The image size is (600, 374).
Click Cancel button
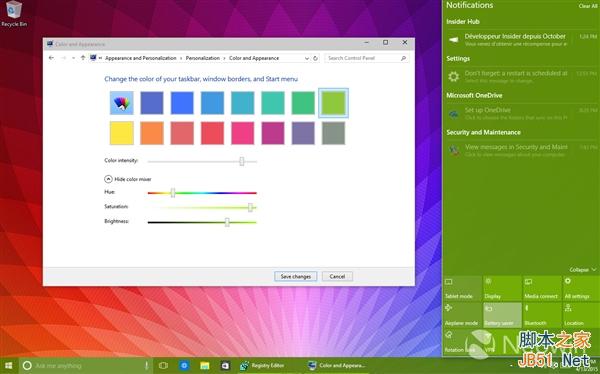tap(337, 276)
